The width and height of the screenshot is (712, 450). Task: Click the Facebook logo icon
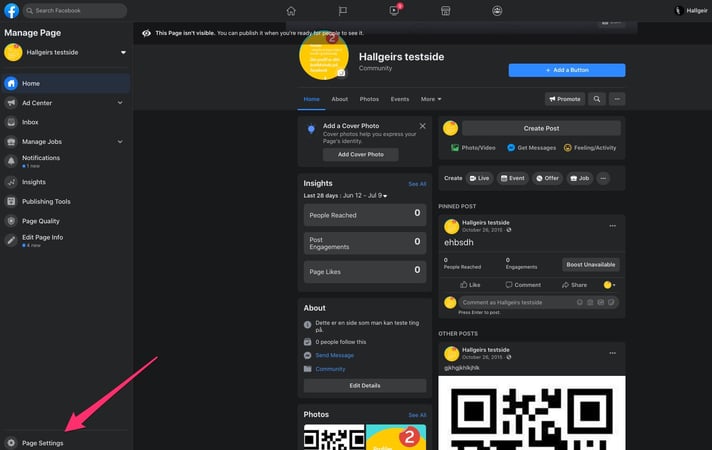(11, 10)
